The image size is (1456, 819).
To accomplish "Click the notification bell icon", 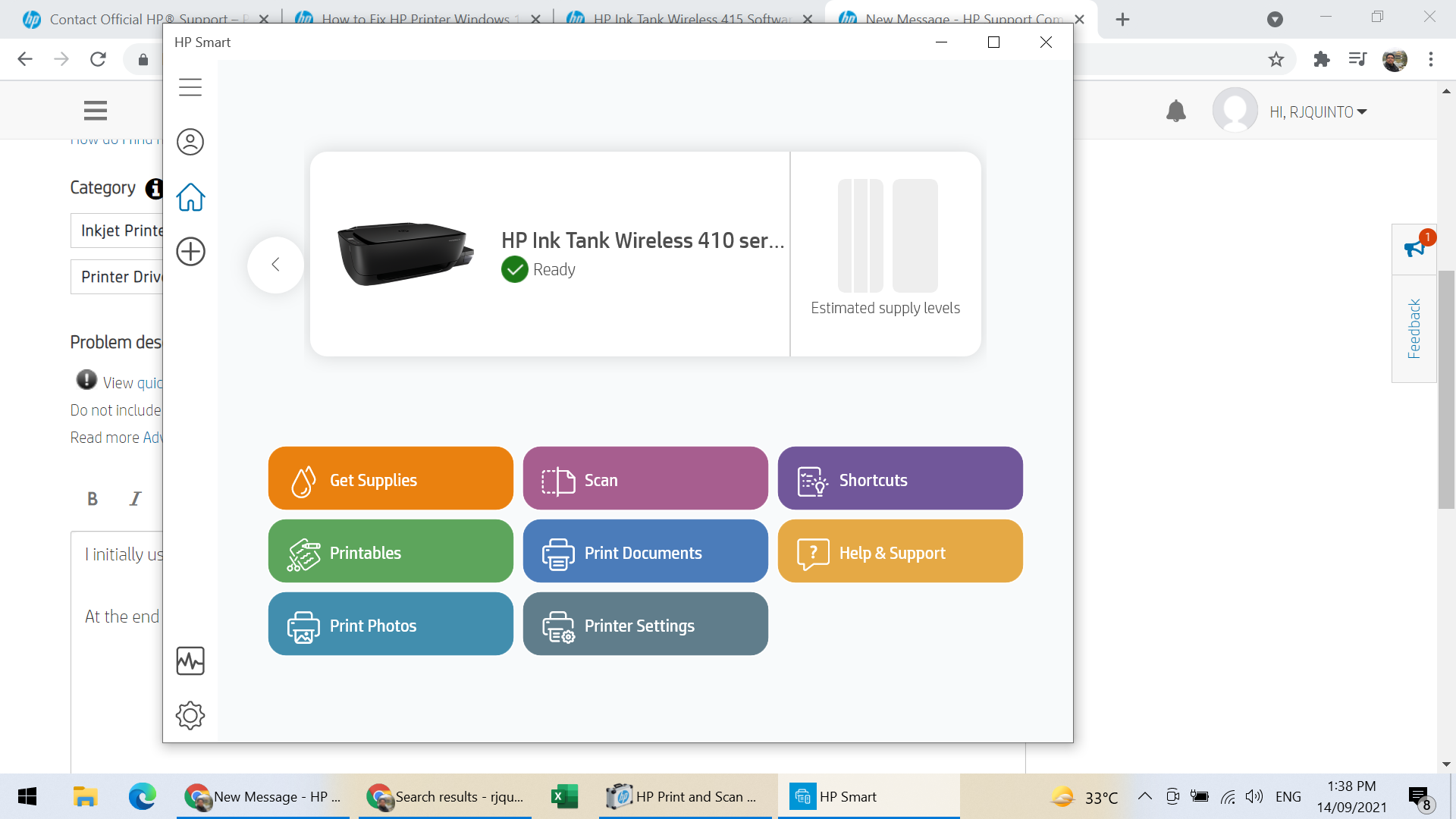I will [1175, 111].
